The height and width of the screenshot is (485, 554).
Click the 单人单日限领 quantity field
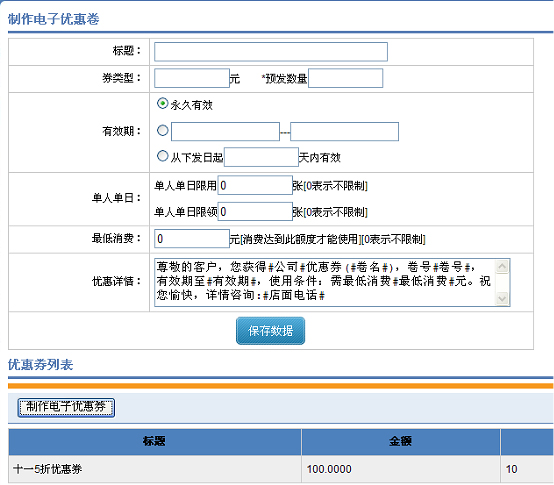[x=255, y=211]
